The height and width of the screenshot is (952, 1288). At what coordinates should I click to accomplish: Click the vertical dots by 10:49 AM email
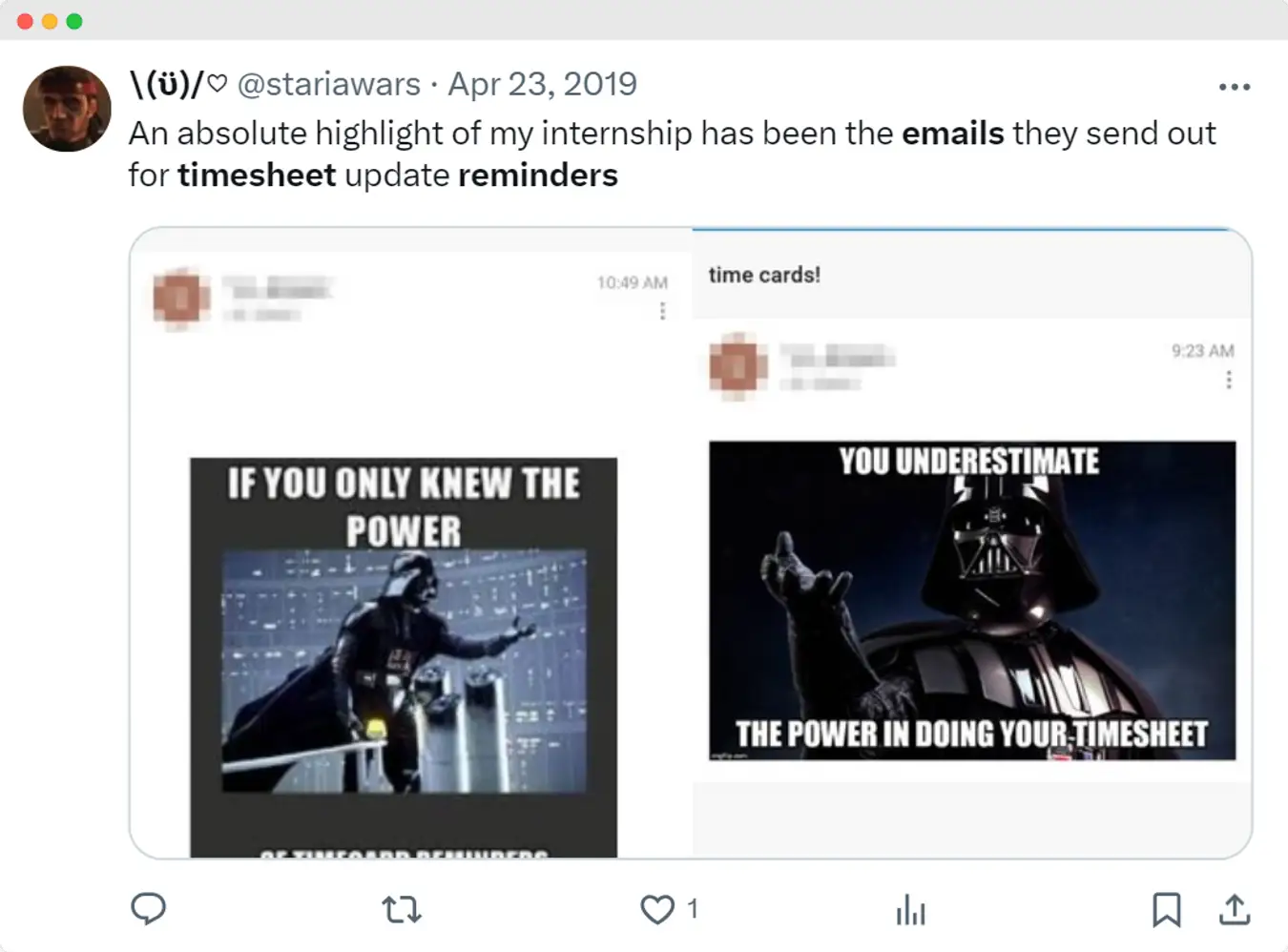(662, 311)
